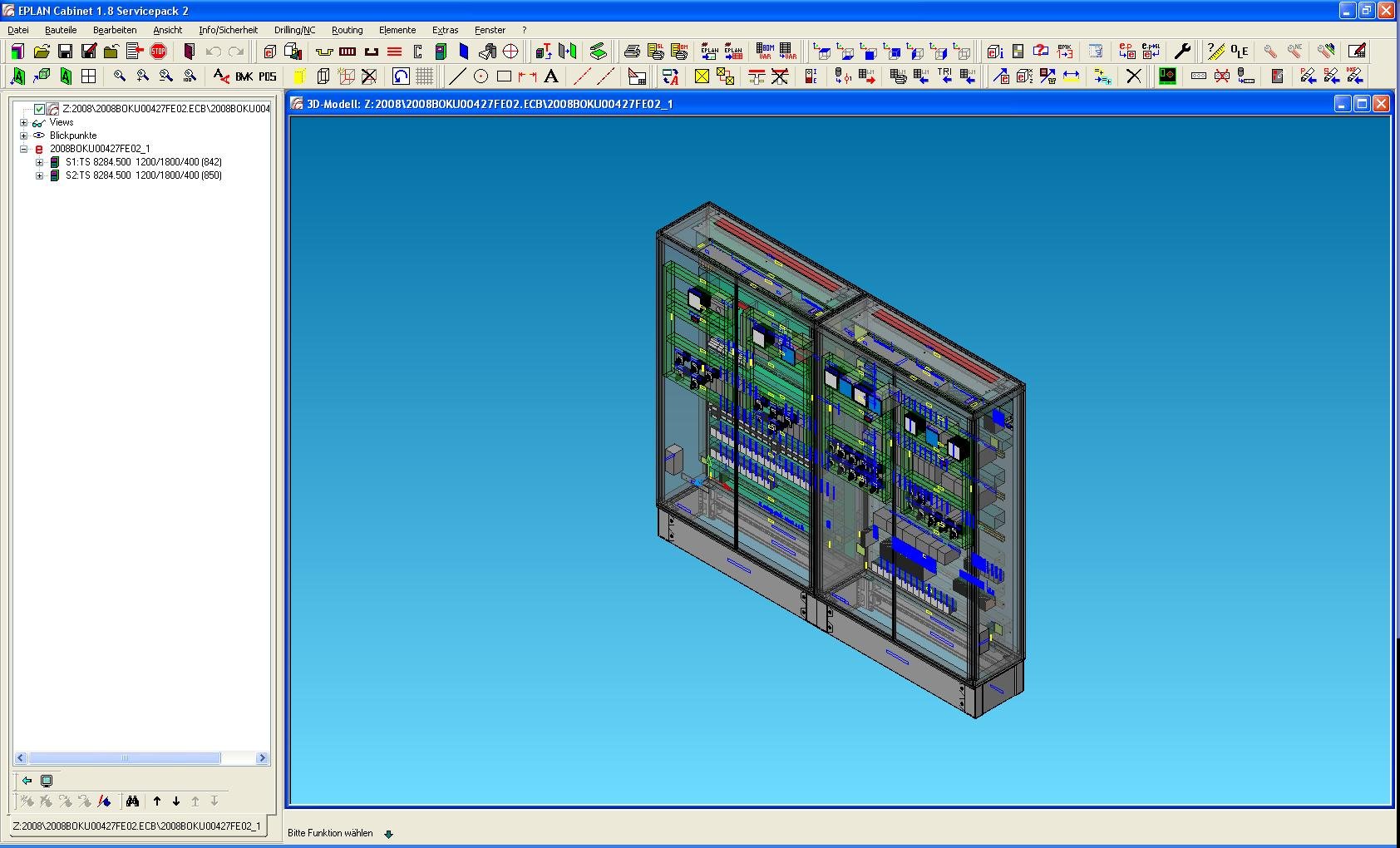This screenshot has height=848, width=1400.
Task: Click the undo arrow icon
Action: click(214, 52)
